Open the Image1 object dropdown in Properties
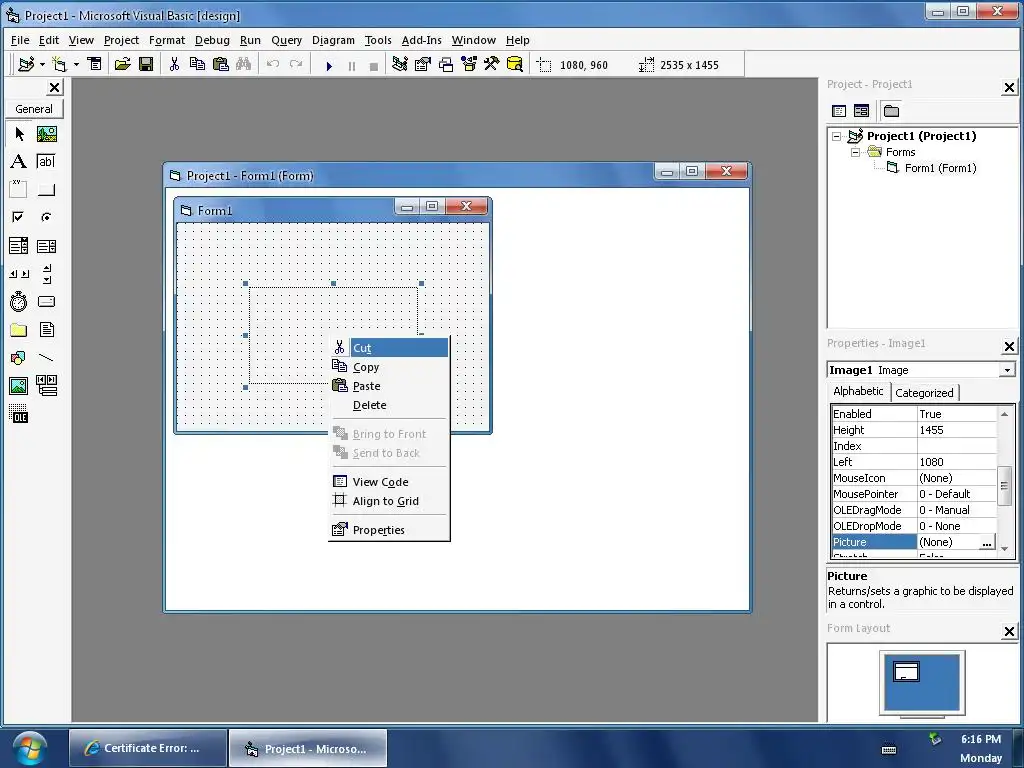The width and height of the screenshot is (1024, 768). point(1007,370)
